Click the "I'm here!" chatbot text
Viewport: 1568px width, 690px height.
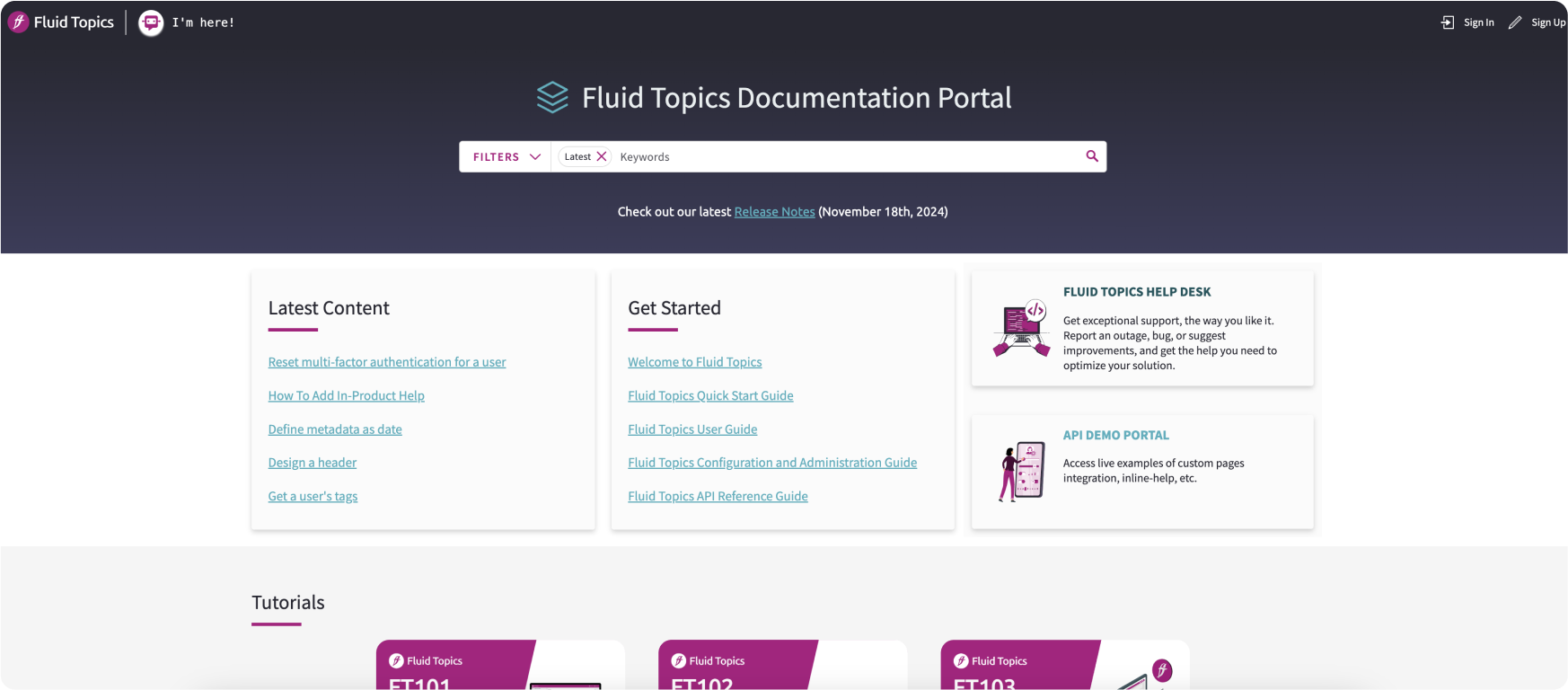[204, 22]
